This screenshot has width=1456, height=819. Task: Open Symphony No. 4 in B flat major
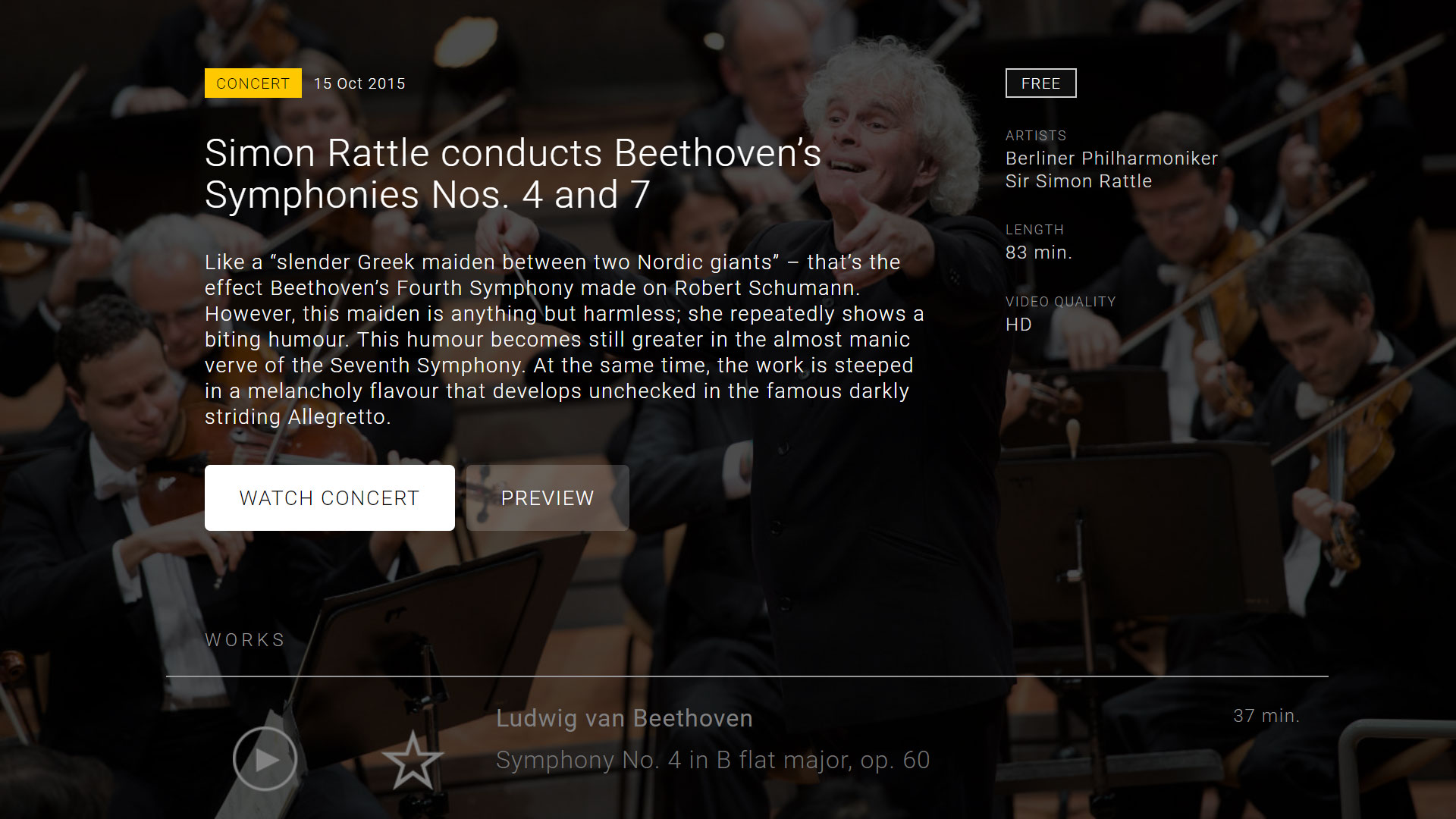[712, 759]
